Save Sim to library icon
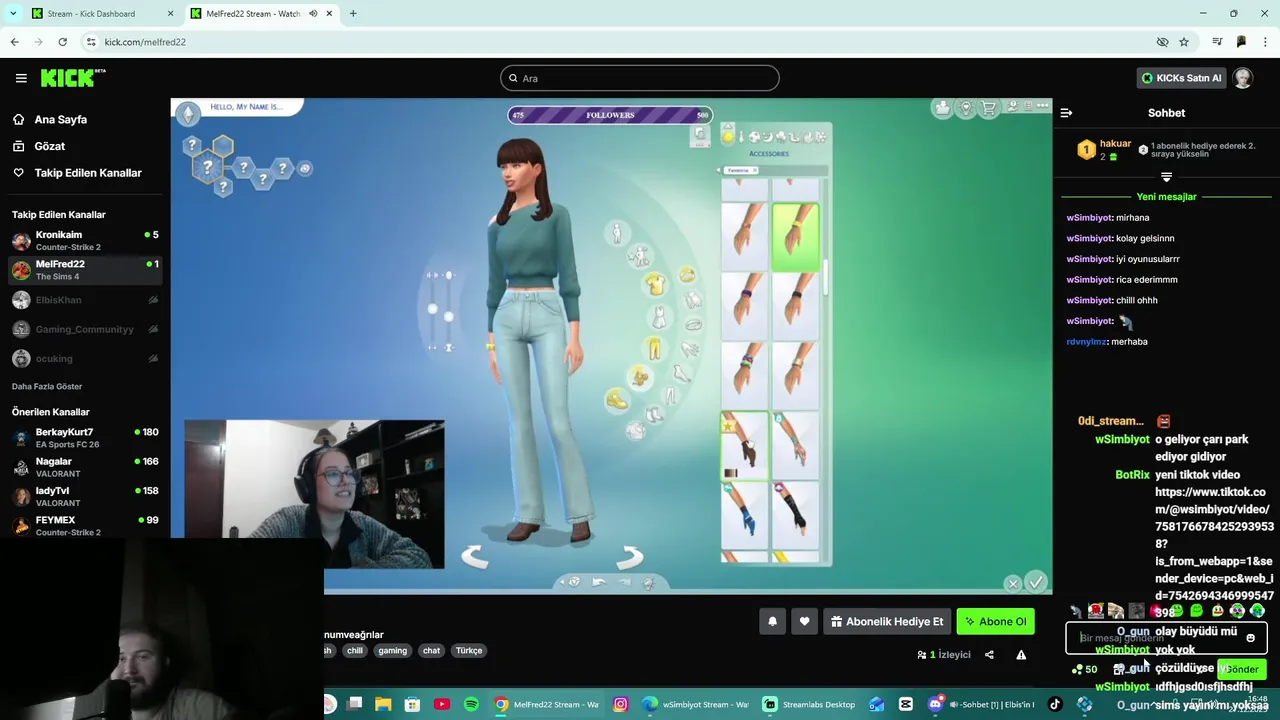The height and width of the screenshot is (720, 1280). tap(941, 108)
